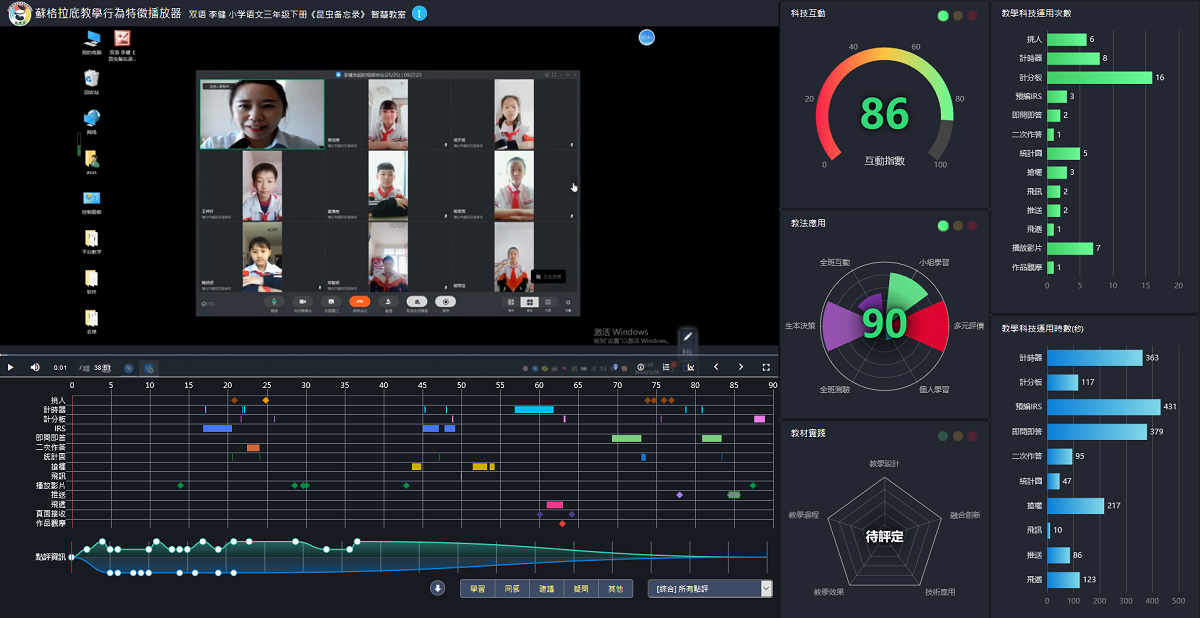This screenshot has width=1200, height=618.
Task: Expand the list icon in player bar
Action: (667, 367)
